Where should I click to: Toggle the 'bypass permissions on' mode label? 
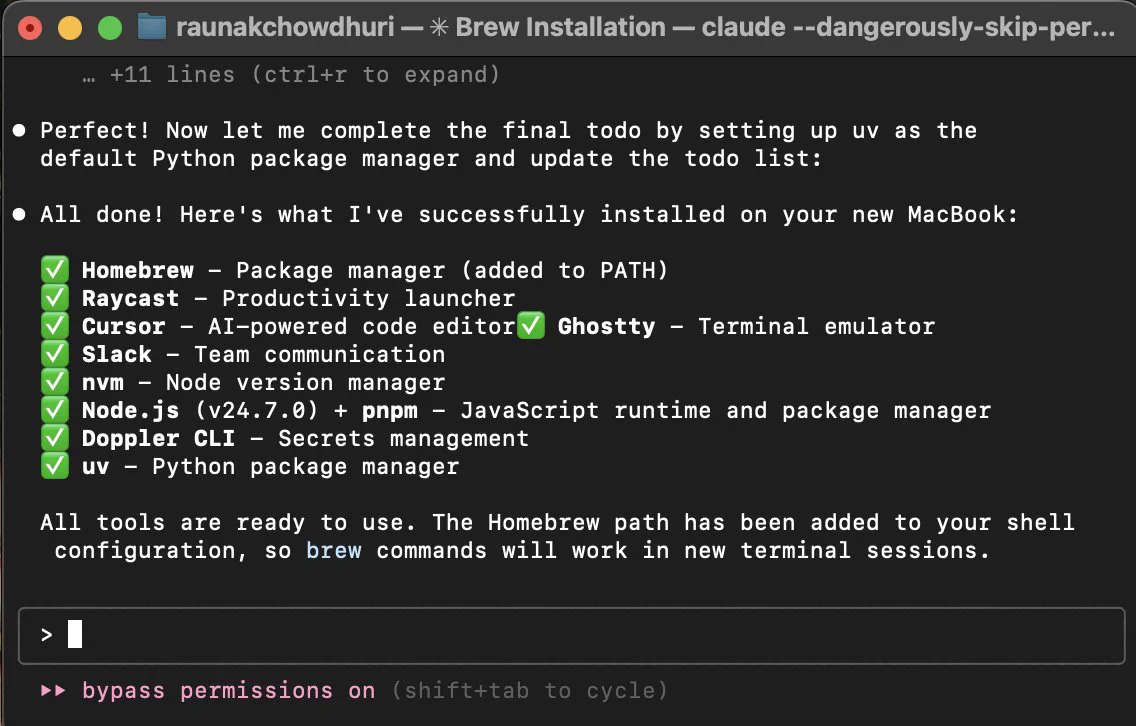coord(228,690)
